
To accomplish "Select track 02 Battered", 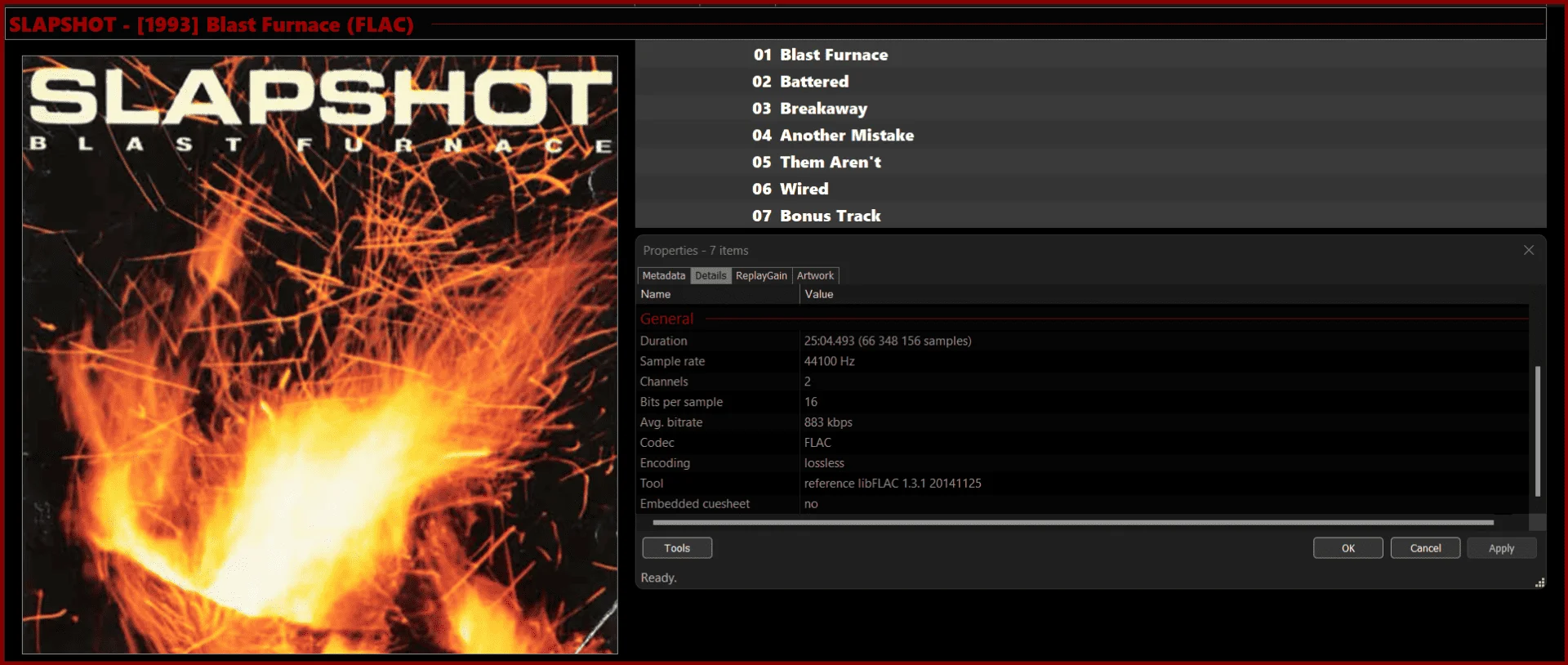I will click(1091, 82).
